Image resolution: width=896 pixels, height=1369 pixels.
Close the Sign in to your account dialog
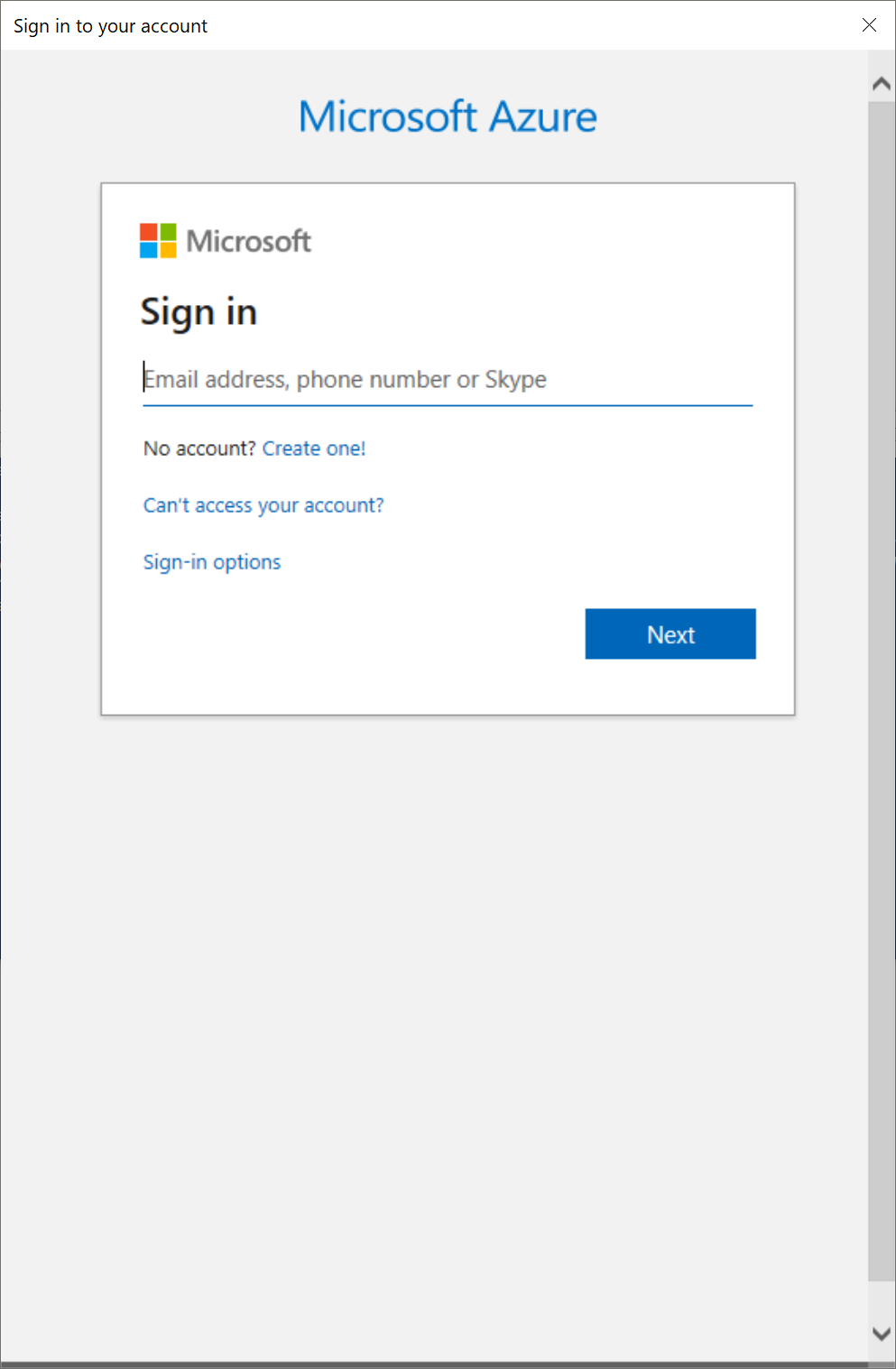pyautogui.click(x=869, y=25)
